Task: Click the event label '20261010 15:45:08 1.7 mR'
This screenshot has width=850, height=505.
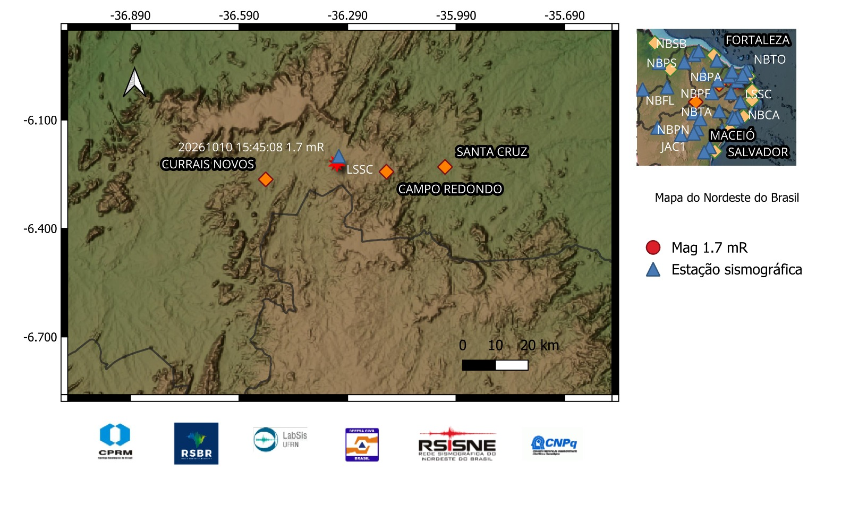Action: tap(251, 147)
